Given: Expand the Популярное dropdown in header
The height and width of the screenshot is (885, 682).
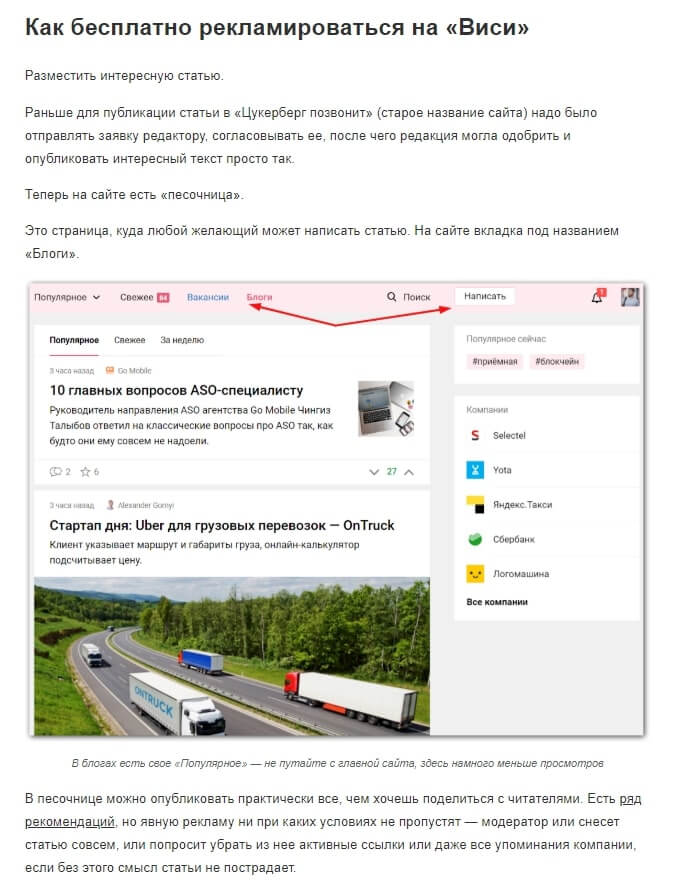Looking at the screenshot, I should click(x=67, y=297).
